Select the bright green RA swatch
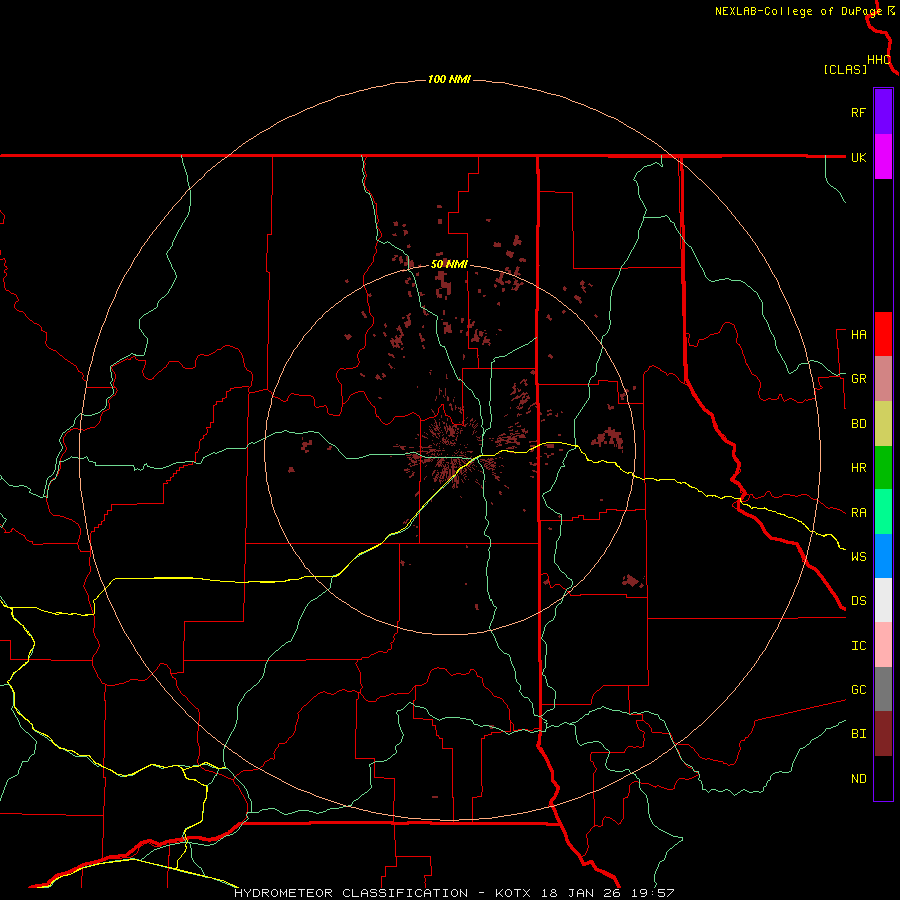The width and height of the screenshot is (900, 900). coord(883,512)
